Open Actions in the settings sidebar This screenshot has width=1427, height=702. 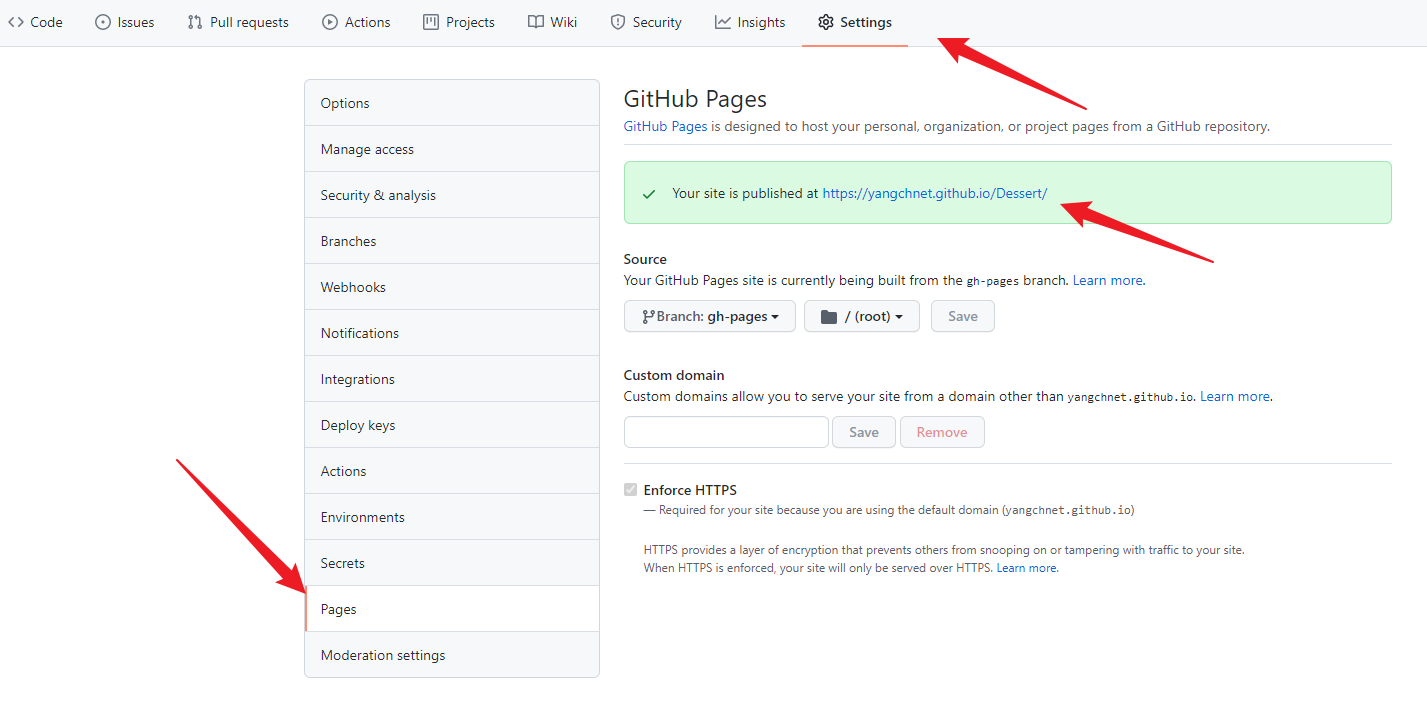(452, 471)
